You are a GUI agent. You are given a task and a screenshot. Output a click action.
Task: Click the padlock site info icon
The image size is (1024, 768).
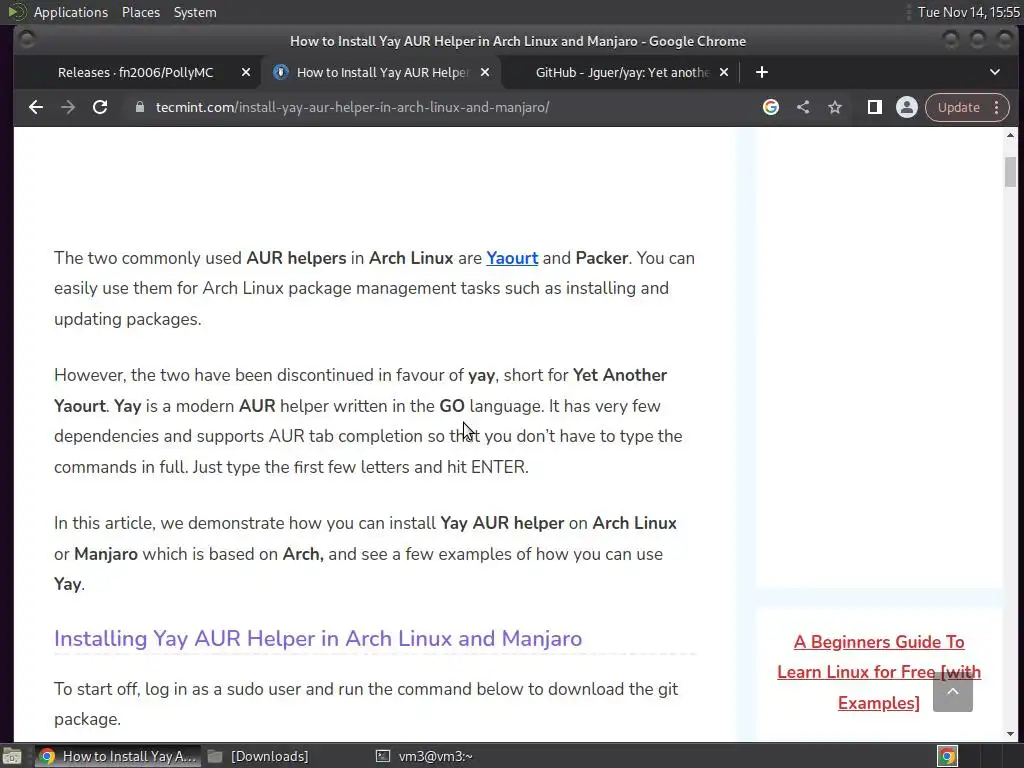pyautogui.click(x=139, y=107)
